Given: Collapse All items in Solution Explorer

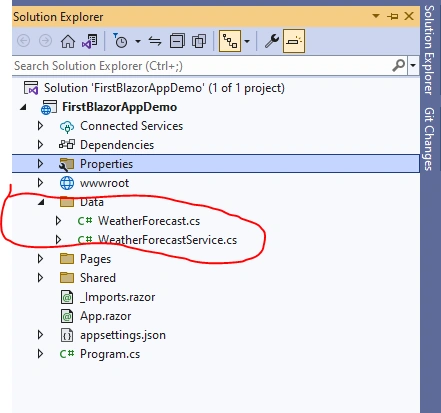Looking at the screenshot, I should click(x=177, y=41).
